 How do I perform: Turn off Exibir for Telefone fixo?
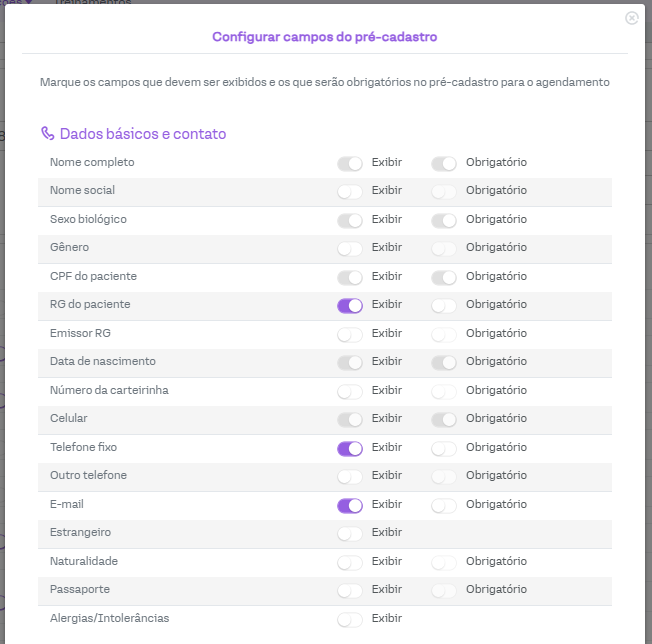[x=350, y=448]
